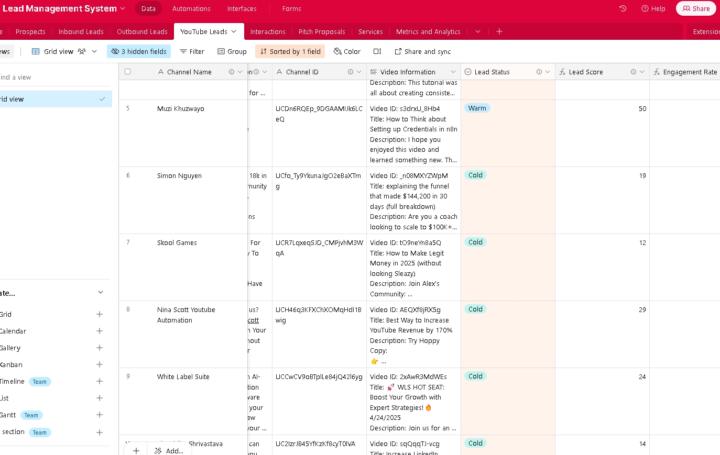Click row height icon
This screenshot has height=455, width=720.
click(377, 51)
